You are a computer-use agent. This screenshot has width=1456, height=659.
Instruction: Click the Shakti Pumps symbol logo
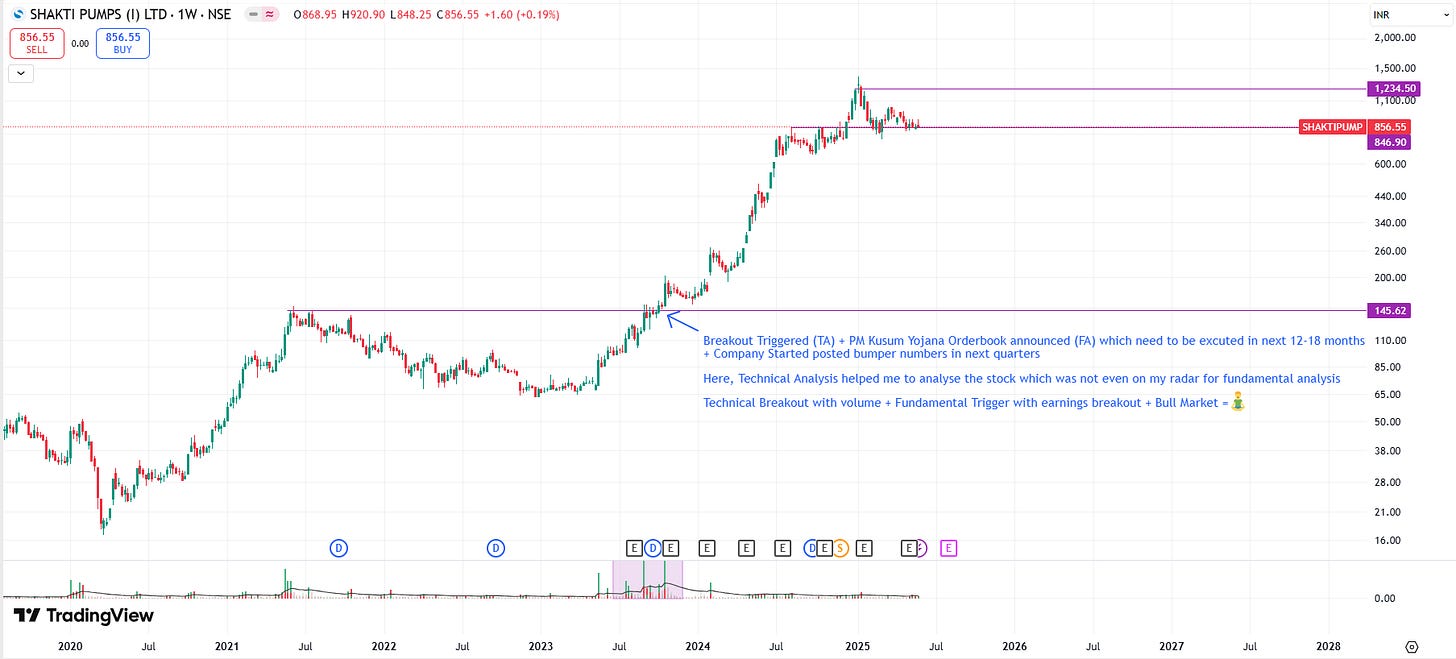tap(18, 15)
